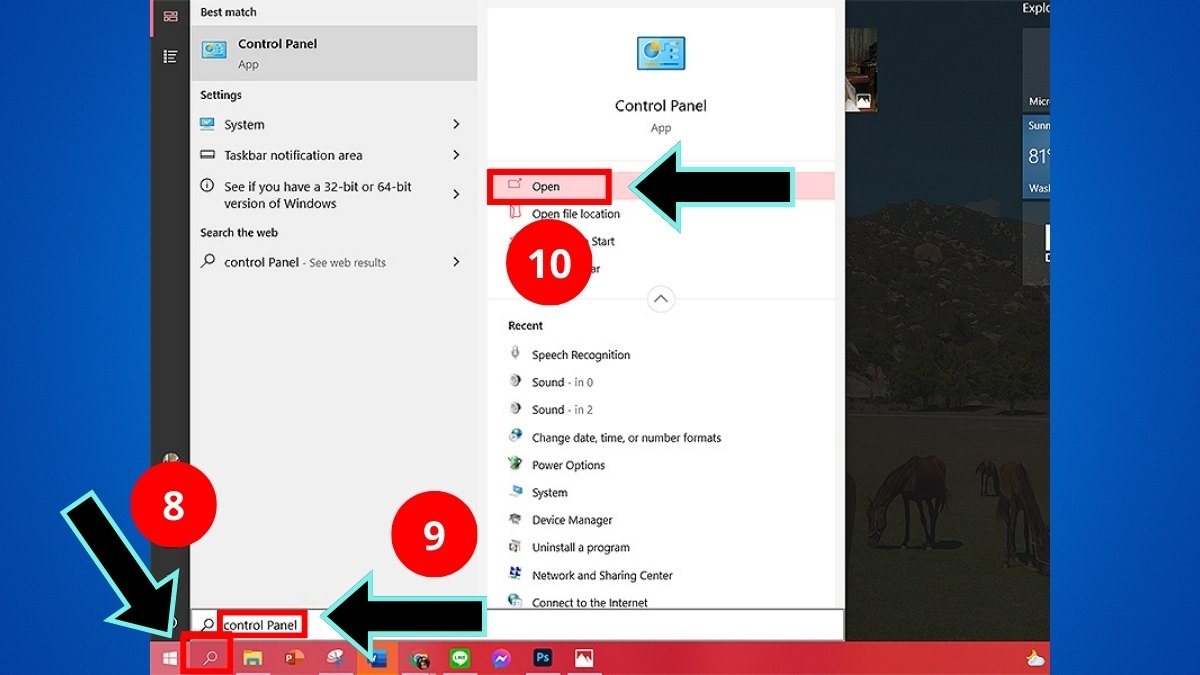Open PowerPoint from the taskbar
Image resolution: width=1200 pixels, height=675 pixels.
click(294, 658)
